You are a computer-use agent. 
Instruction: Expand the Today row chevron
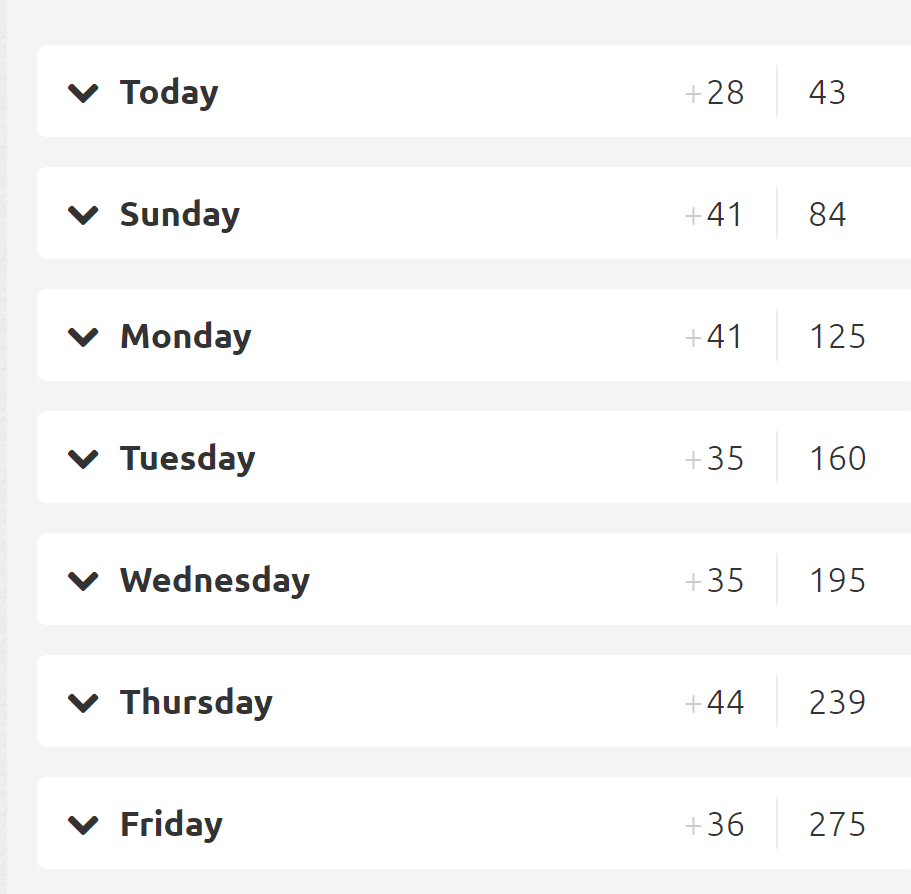(x=83, y=93)
